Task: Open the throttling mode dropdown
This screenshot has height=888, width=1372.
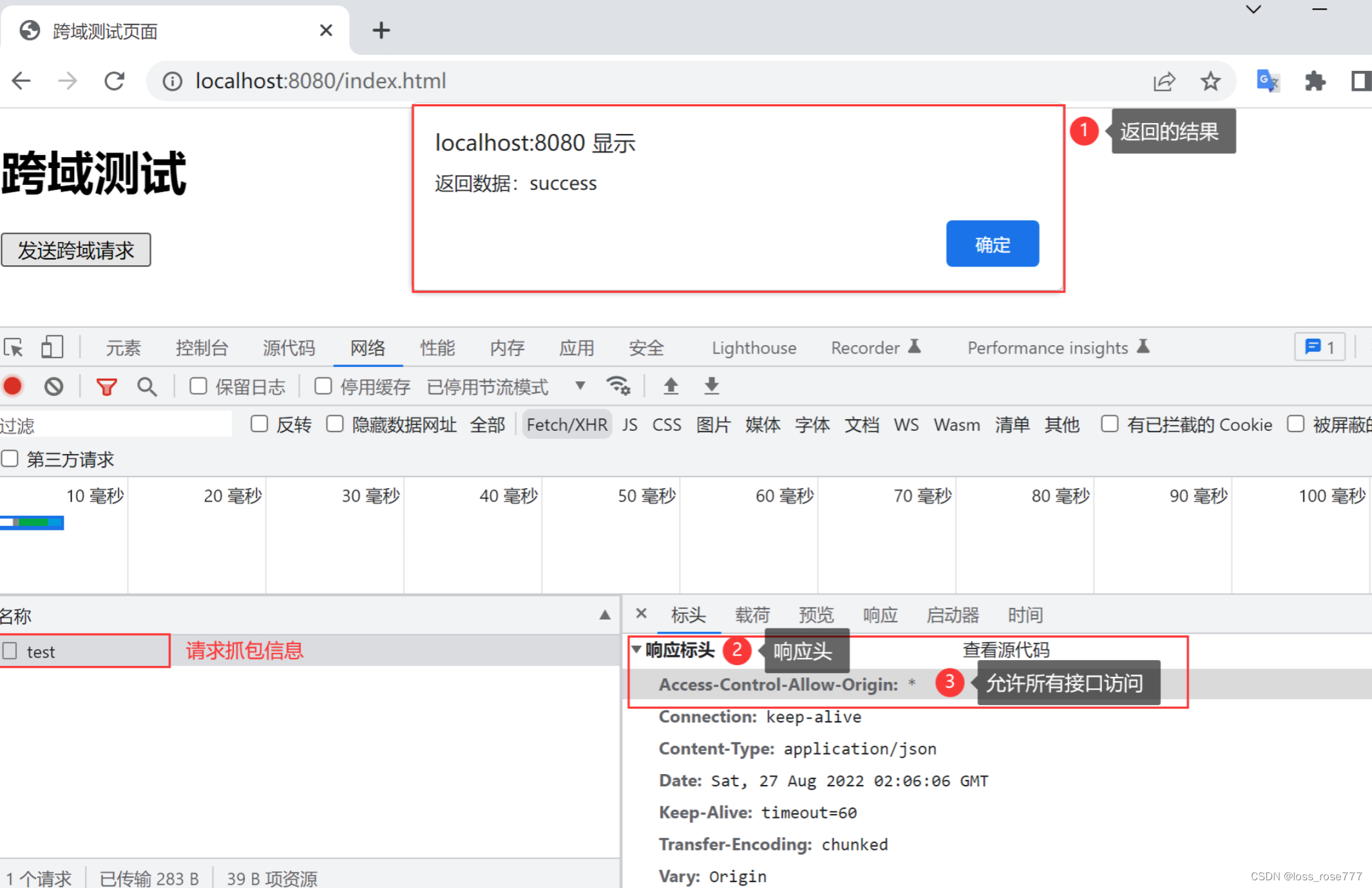Action: pos(506,386)
